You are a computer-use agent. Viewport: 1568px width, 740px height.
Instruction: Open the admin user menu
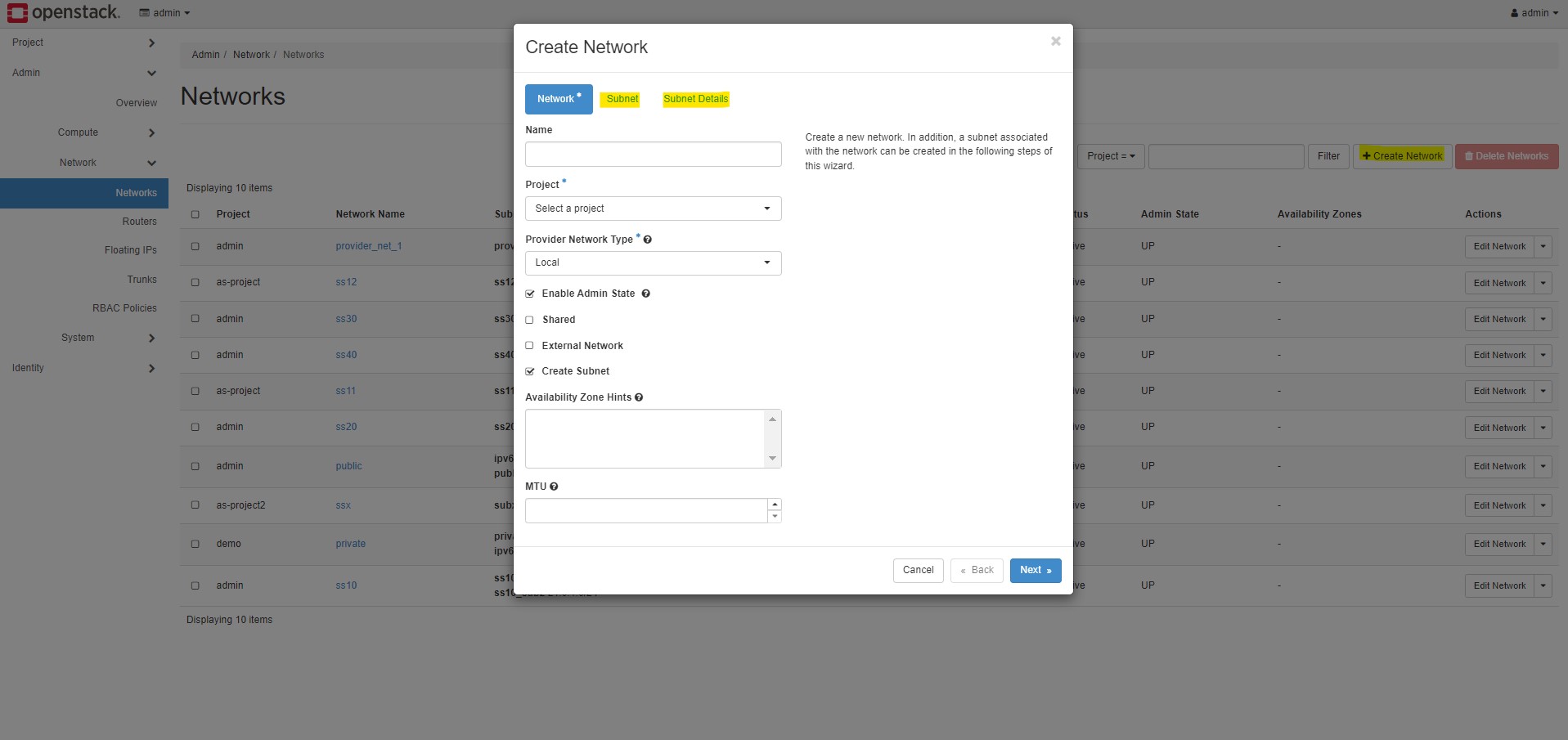click(1534, 13)
